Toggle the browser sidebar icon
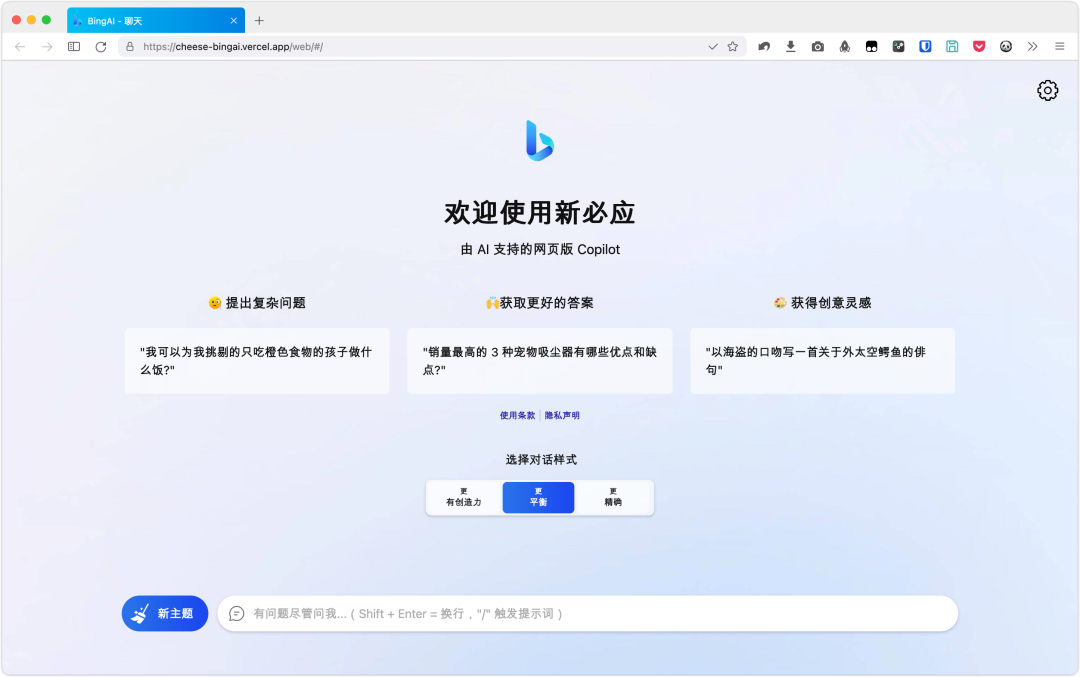 [x=74, y=47]
